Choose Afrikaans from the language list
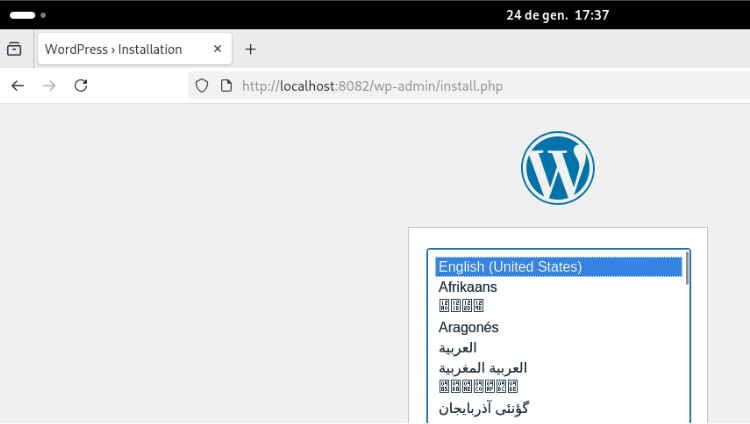The image size is (750, 424). click(x=468, y=287)
